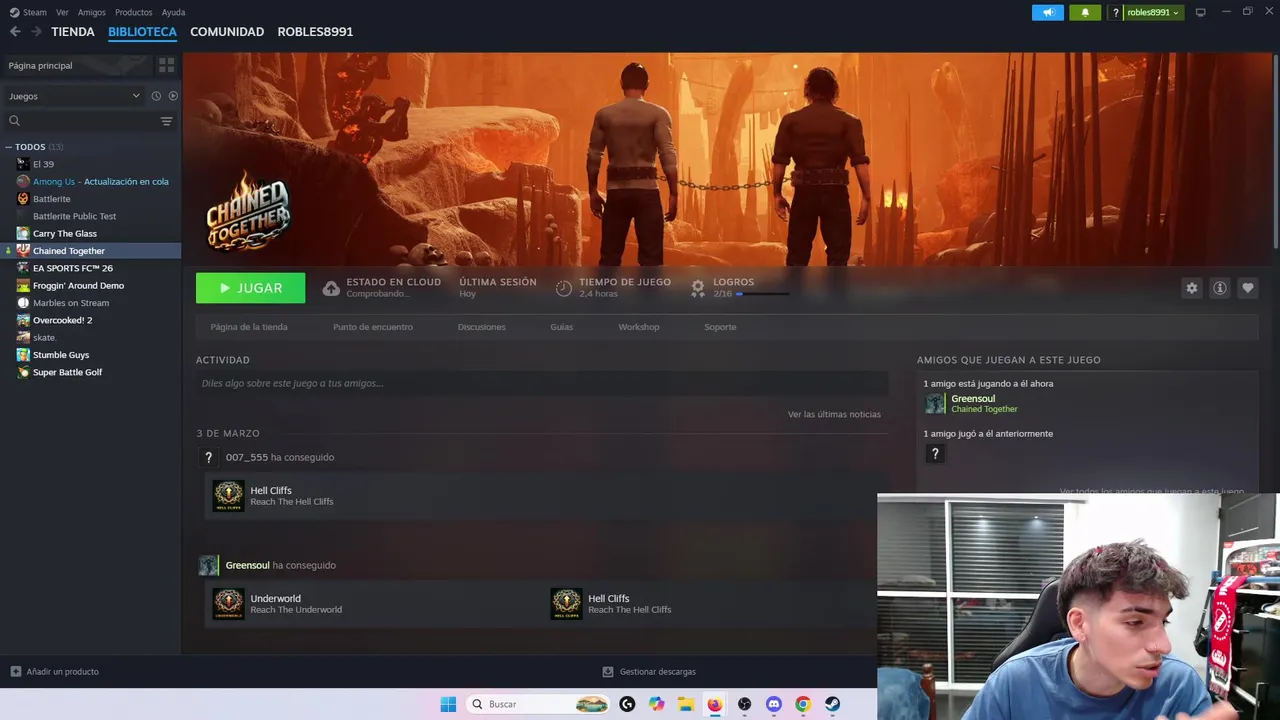
Task: Open 007_555's Hell Cliffs achievement icon
Action: [x=228, y=495]
